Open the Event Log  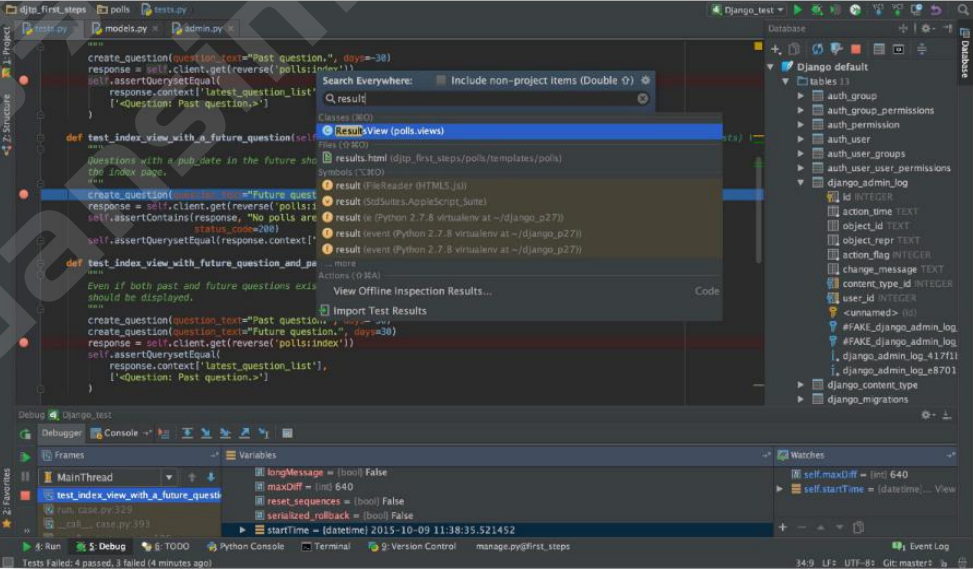coord(921,546)
